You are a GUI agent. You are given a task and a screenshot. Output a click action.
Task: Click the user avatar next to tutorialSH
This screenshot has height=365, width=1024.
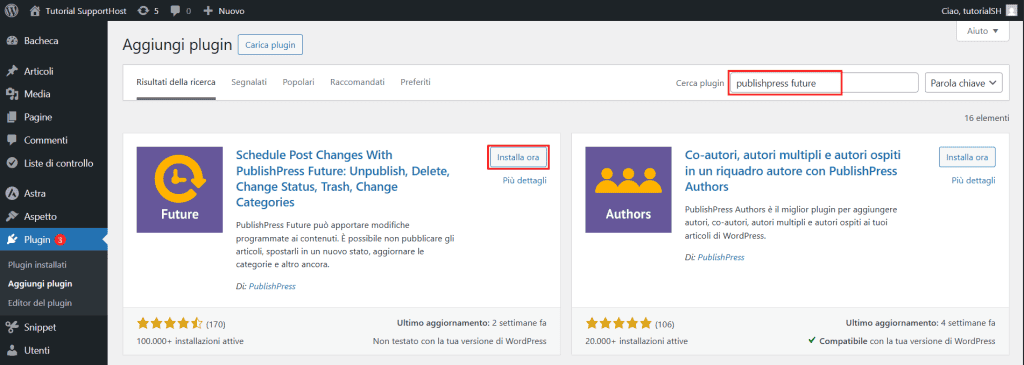[x=1011, y=10]
